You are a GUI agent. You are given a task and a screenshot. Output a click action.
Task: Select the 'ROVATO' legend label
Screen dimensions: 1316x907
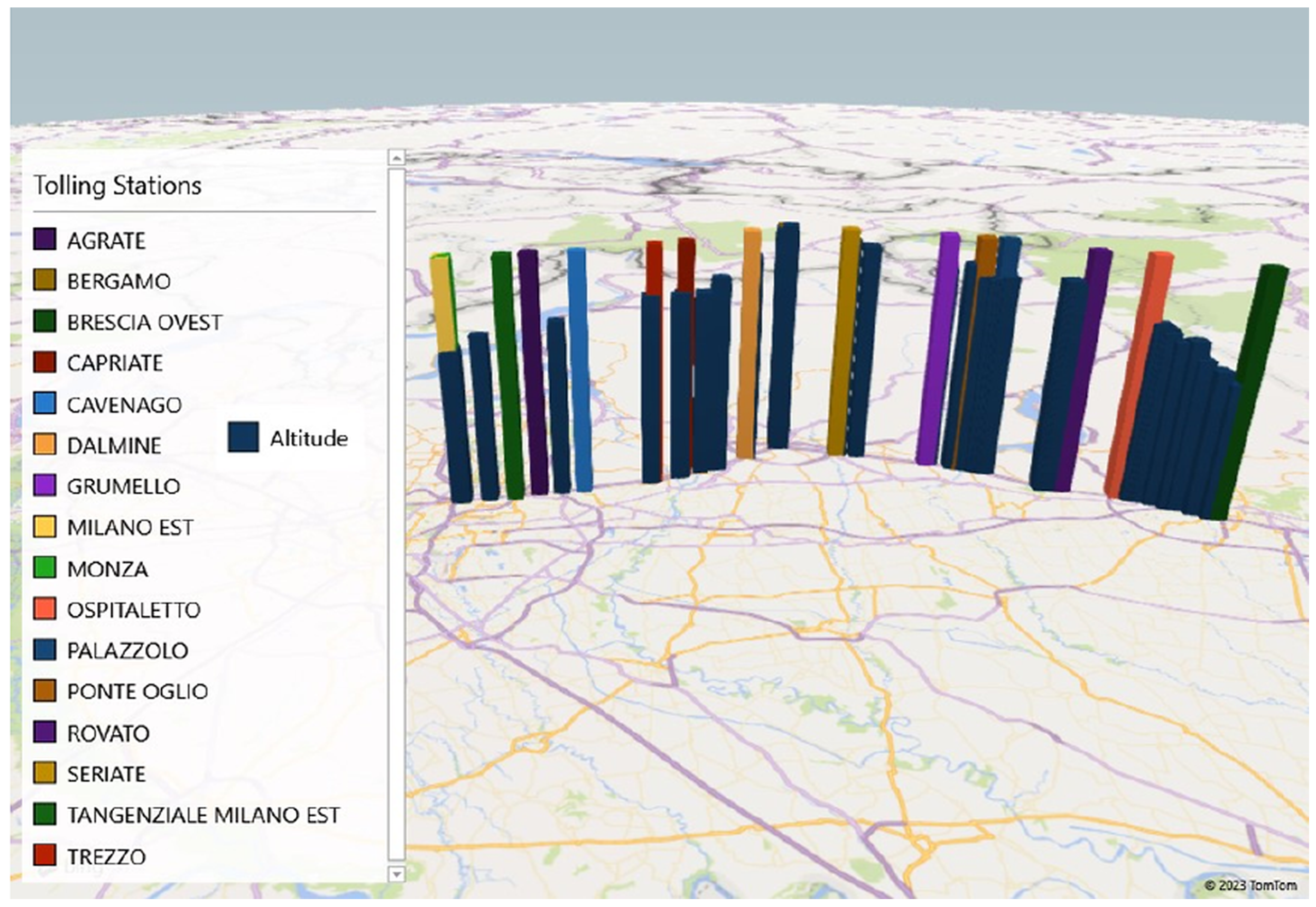pyautogui.click(x=108, y=733)
